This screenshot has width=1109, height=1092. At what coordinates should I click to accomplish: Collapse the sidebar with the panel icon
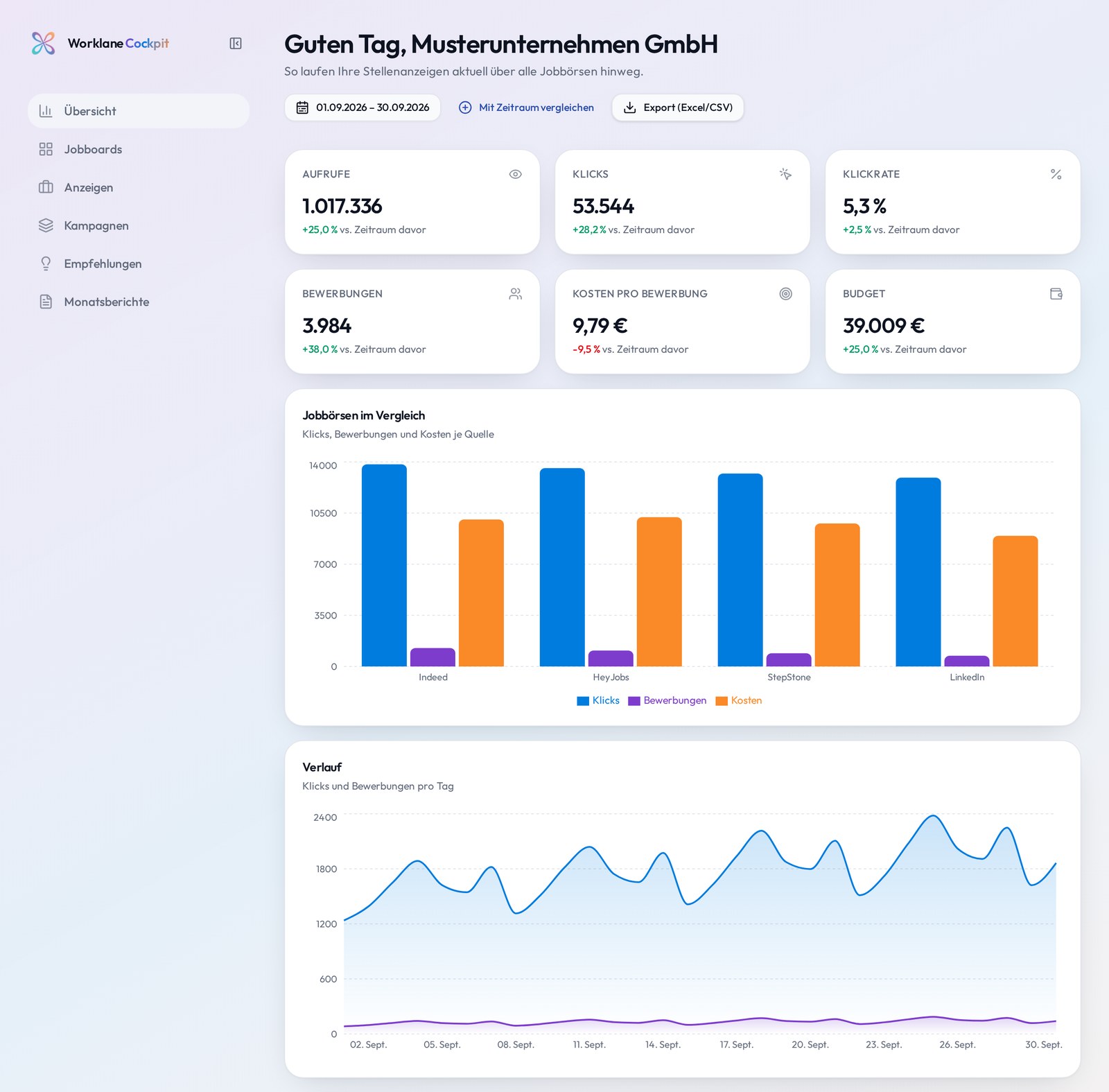(x=236, y=44)
